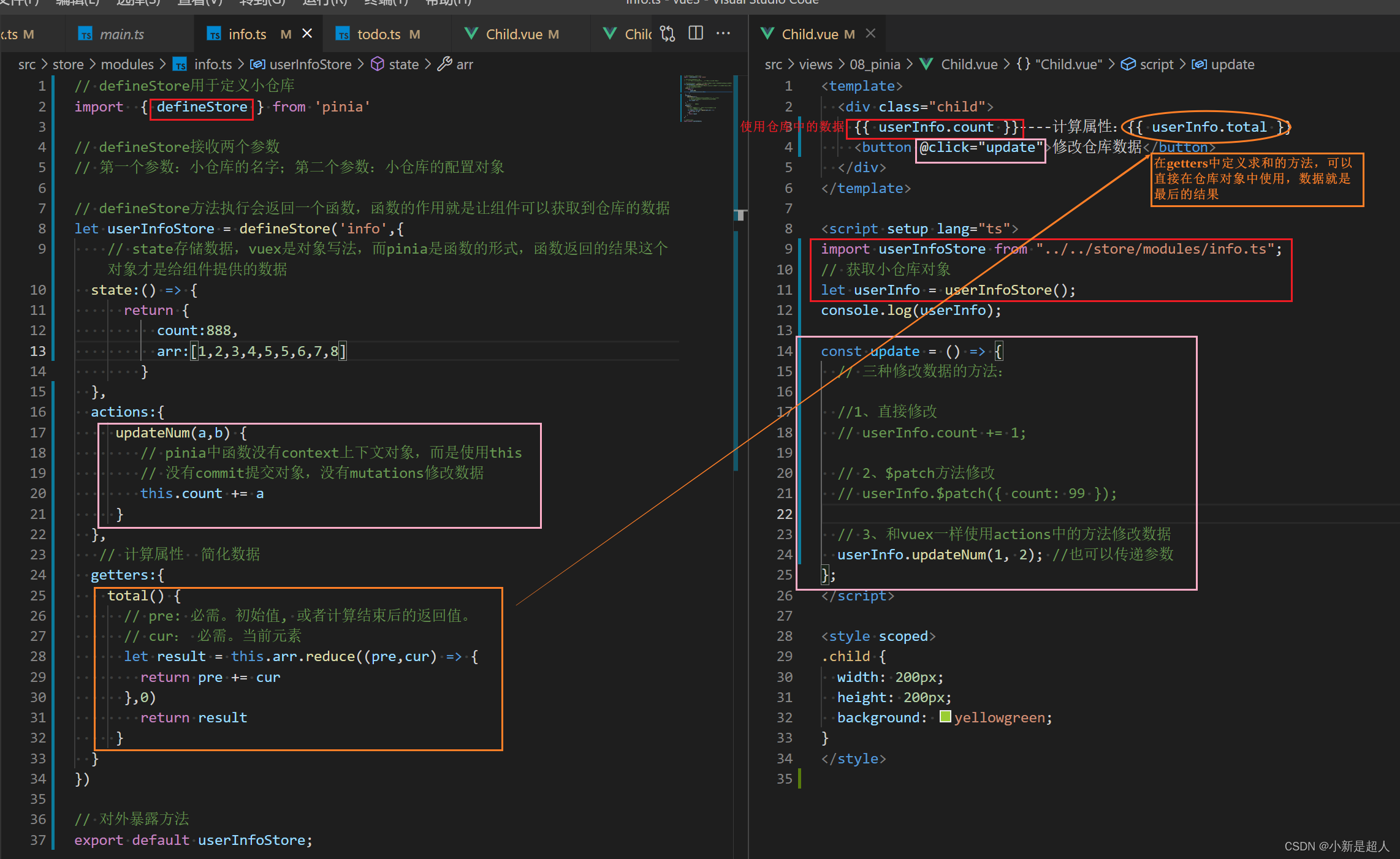Click the 'arr:[1,2,3,4,5,5,6,7,8]' line

252,351
